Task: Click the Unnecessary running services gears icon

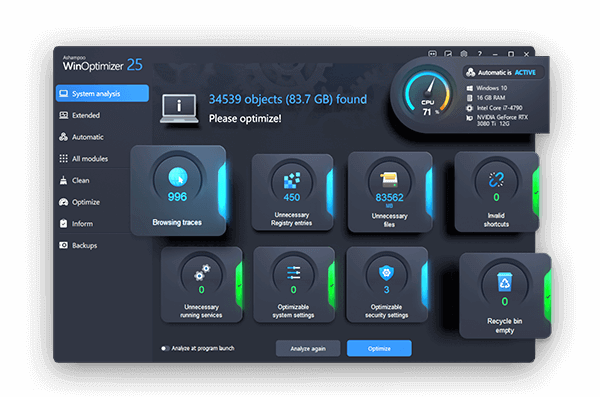Action: [x=202, y=272]
